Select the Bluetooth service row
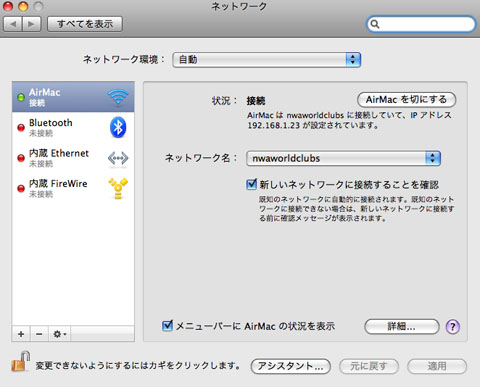 (x=73, y=127)
